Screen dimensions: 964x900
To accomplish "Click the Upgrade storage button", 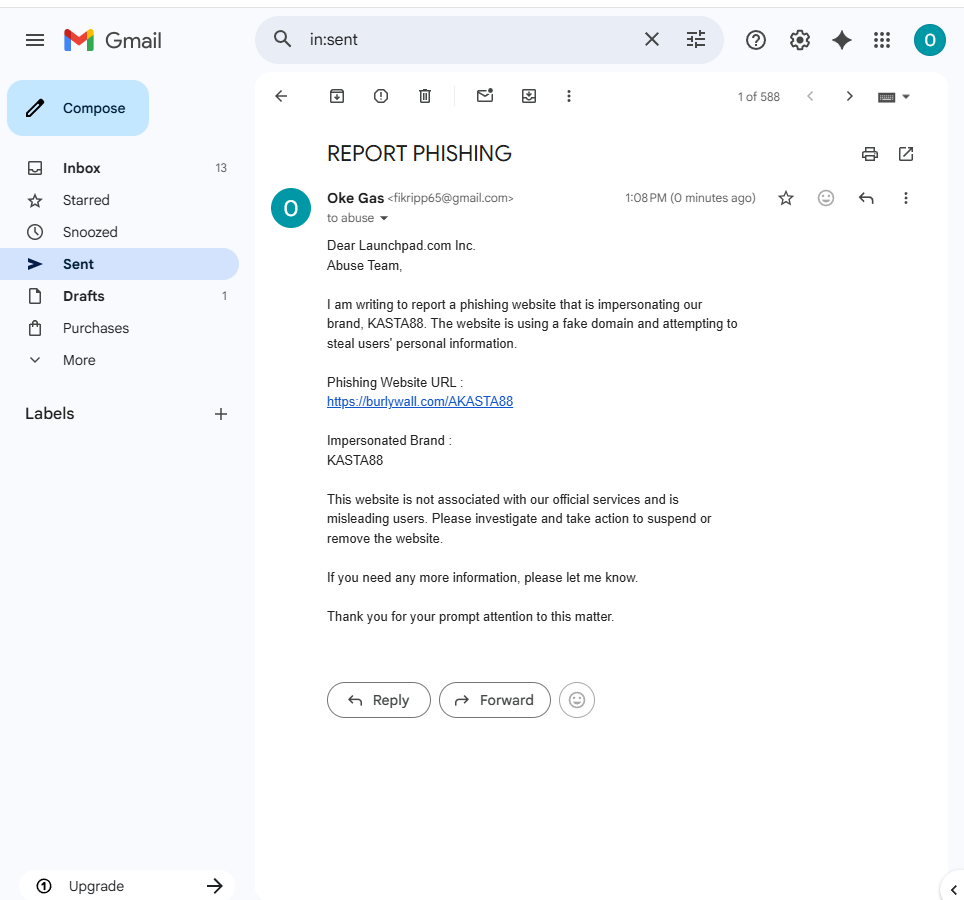I will point(127,886).
